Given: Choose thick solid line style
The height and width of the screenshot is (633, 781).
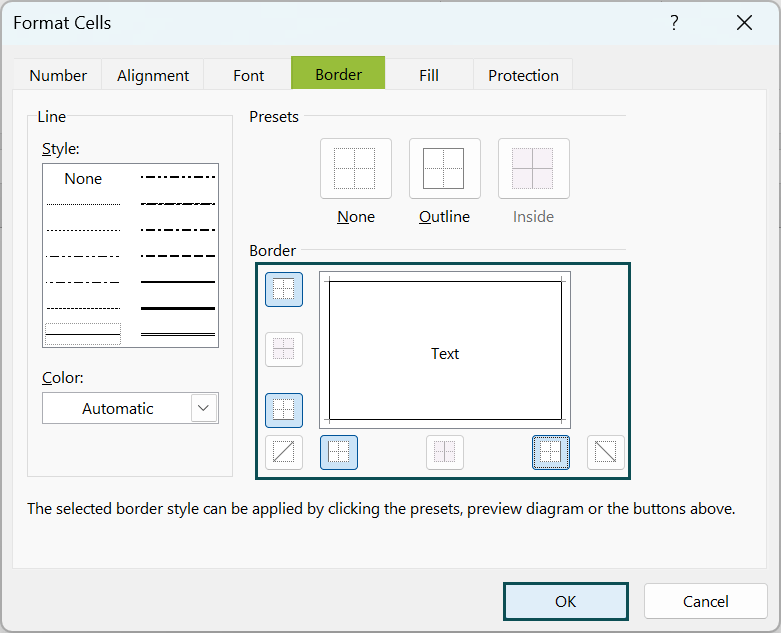Looking at the screenshot, I should click(178, 308).
